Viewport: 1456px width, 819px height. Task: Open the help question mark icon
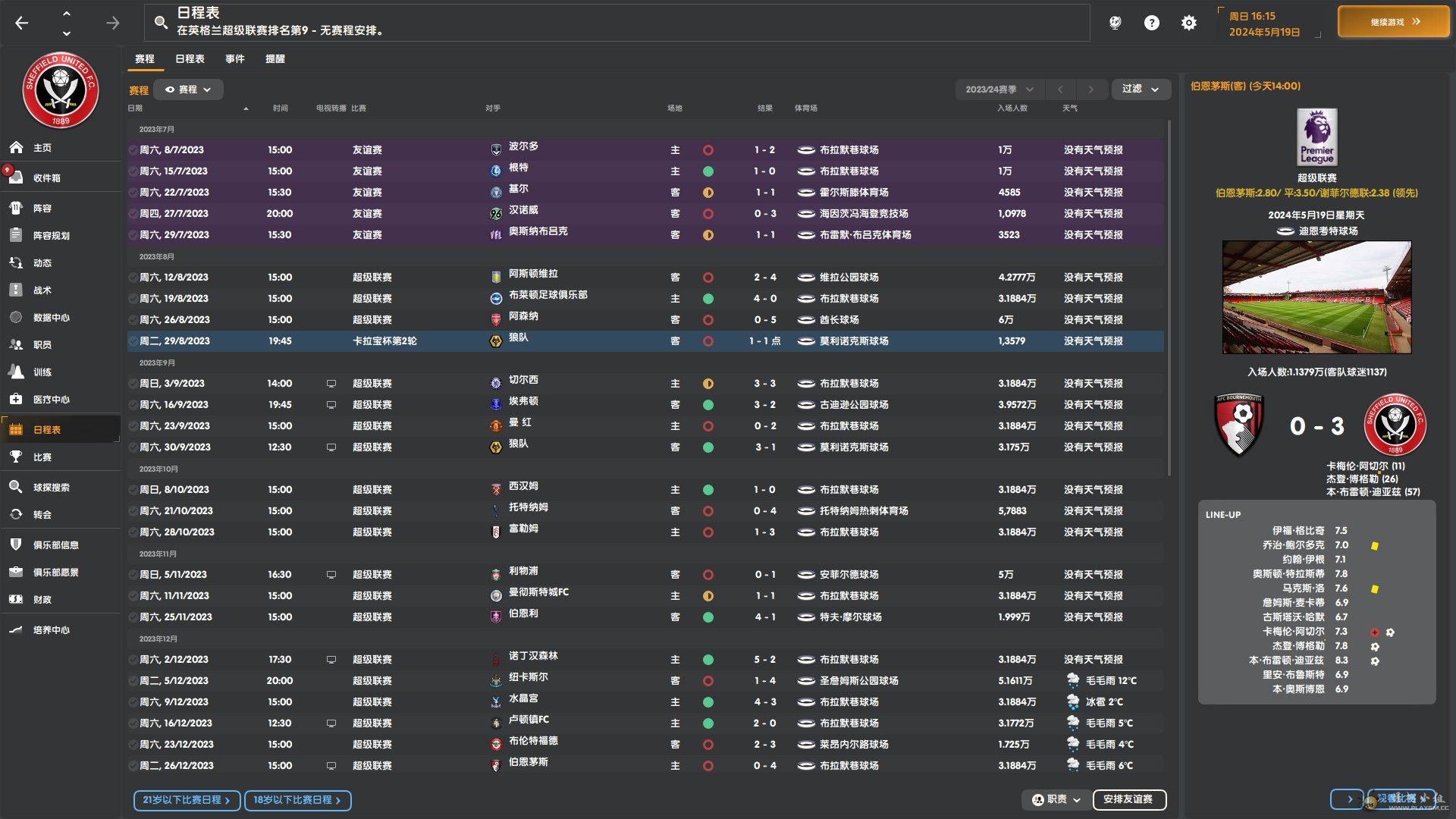pyautogui.click(x=1151, y=23)
